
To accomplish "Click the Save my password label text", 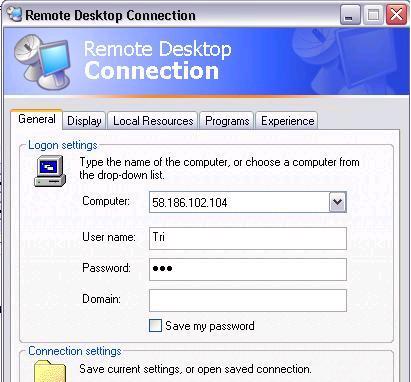I will (210, 326).
